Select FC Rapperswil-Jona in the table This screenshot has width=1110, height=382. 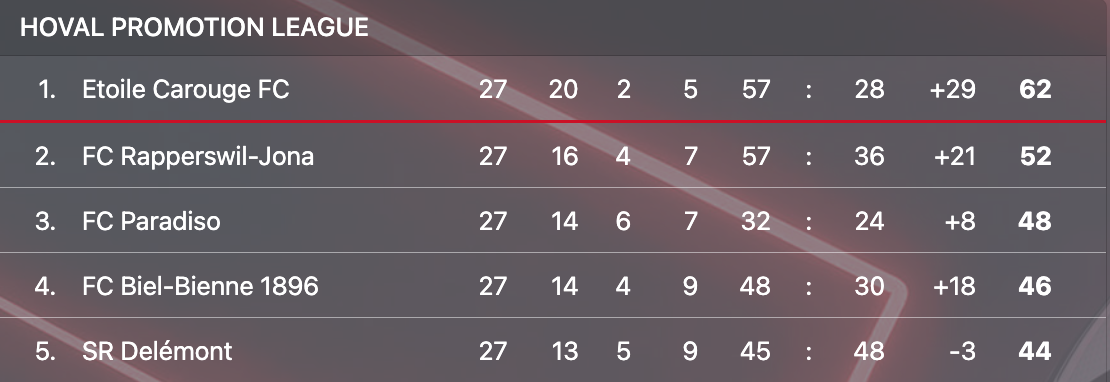click(198, 156)
